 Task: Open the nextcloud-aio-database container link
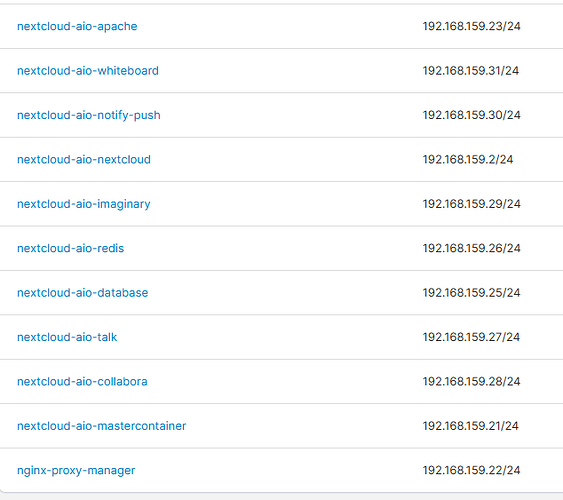(x=83, y=293)
